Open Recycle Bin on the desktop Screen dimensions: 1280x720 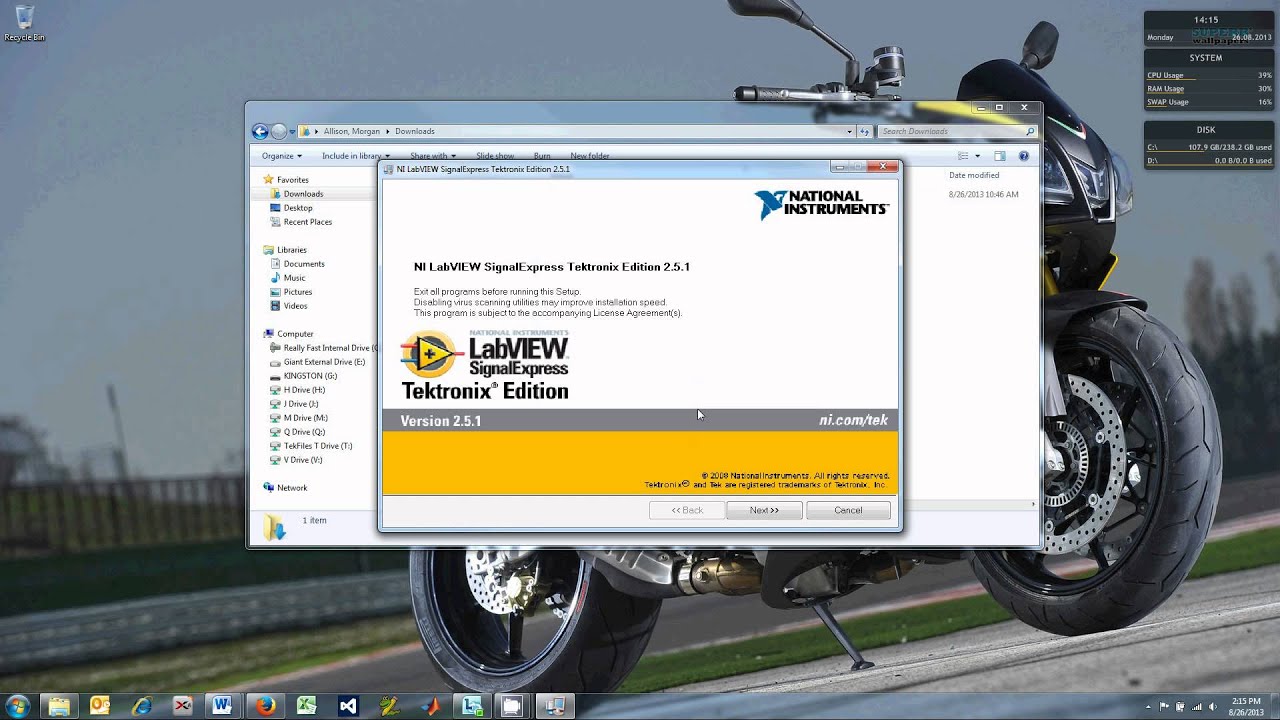[24, 23]
